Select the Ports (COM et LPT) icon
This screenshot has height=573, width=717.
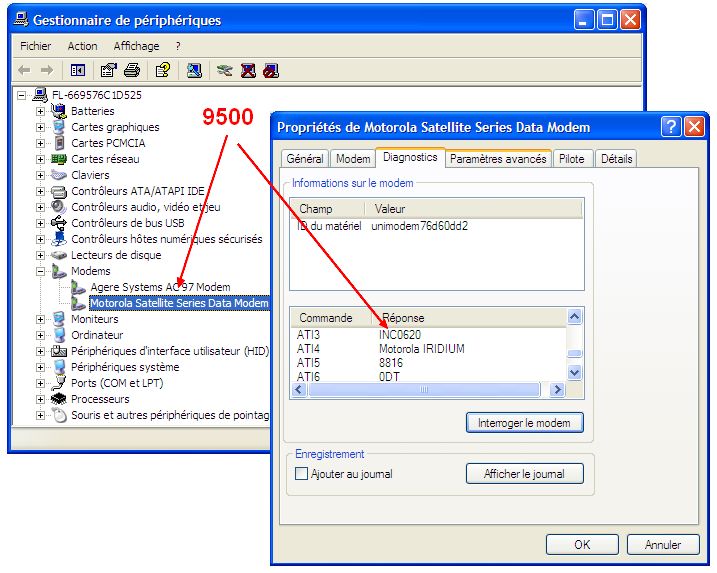click(x=59, y=383)
